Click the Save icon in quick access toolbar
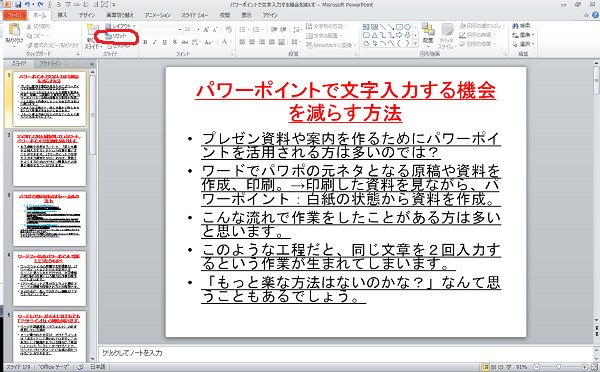This screenshot has height=372, width=600. (x=18, y=5)
